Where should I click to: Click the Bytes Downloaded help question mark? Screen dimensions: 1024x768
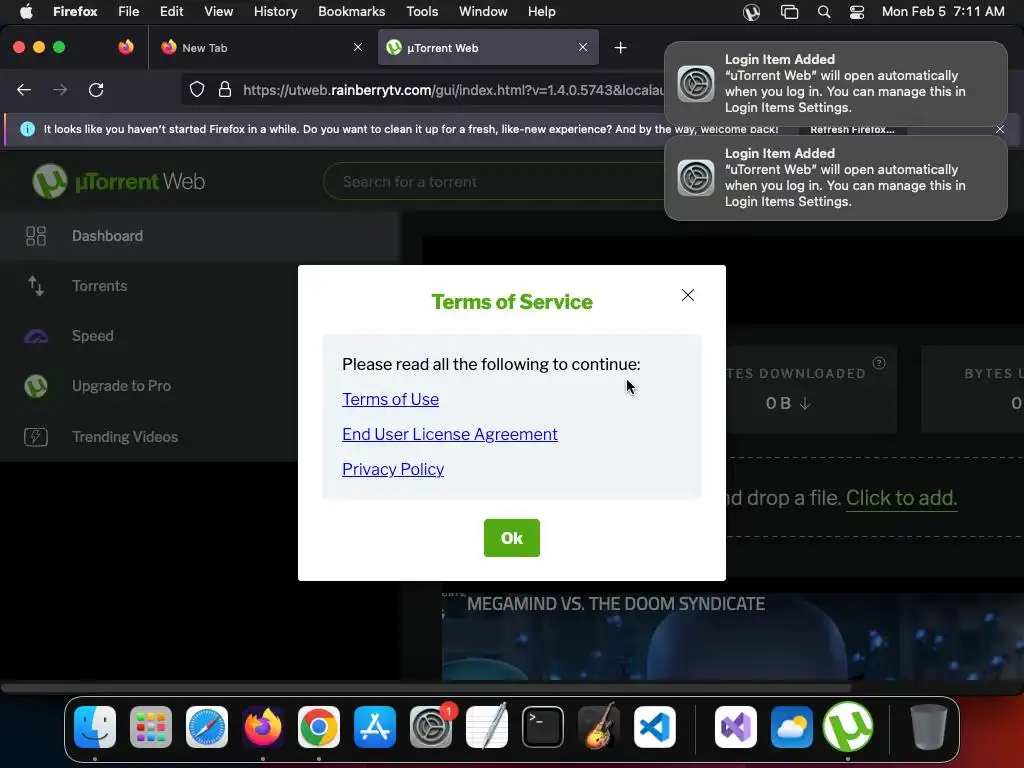point(879,363)
